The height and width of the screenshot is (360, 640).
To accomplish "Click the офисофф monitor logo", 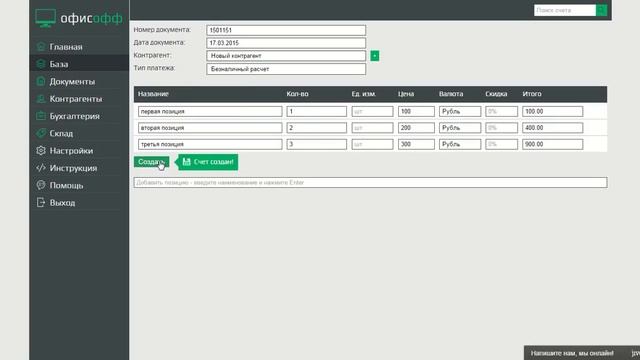I will (45, 18).
